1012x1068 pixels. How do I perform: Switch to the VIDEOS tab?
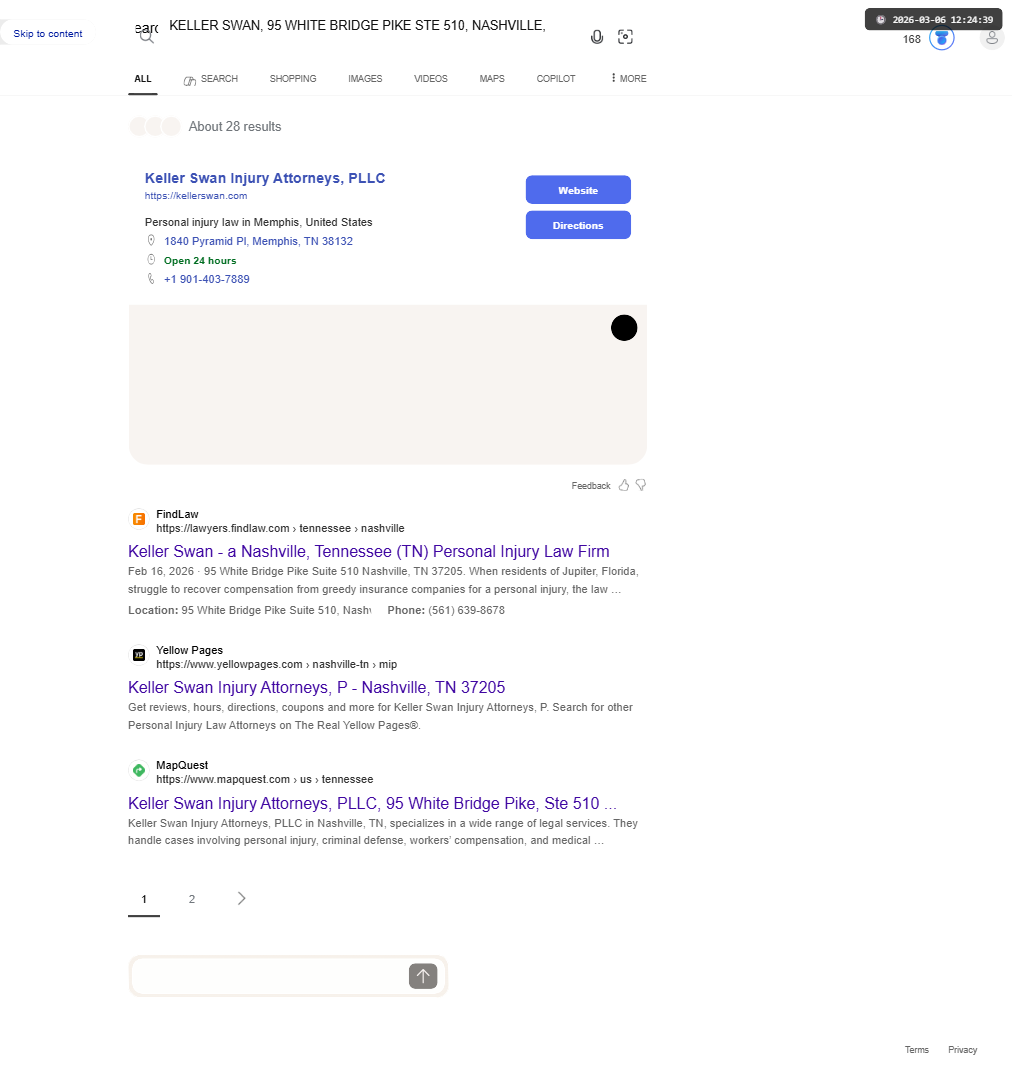[430, 79]
